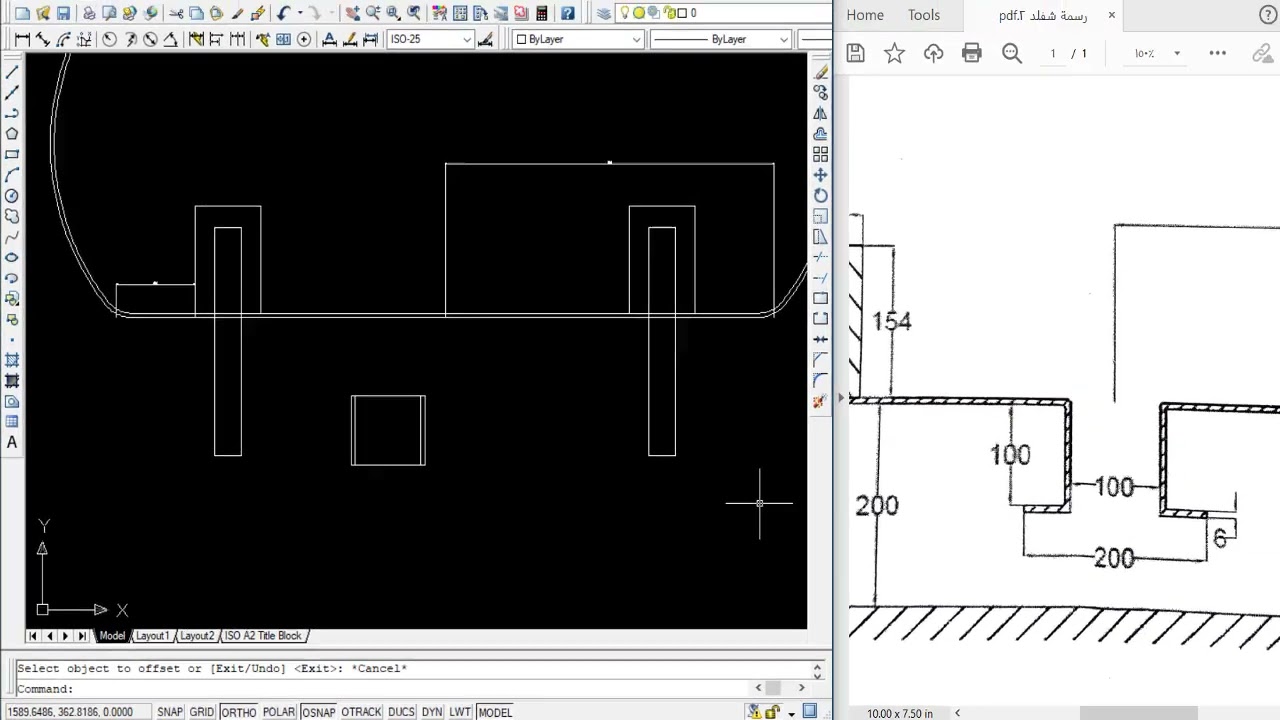Open the Layer Properties Manager icon
Viewport: 1280px width, 720px height.
(604, 14)
